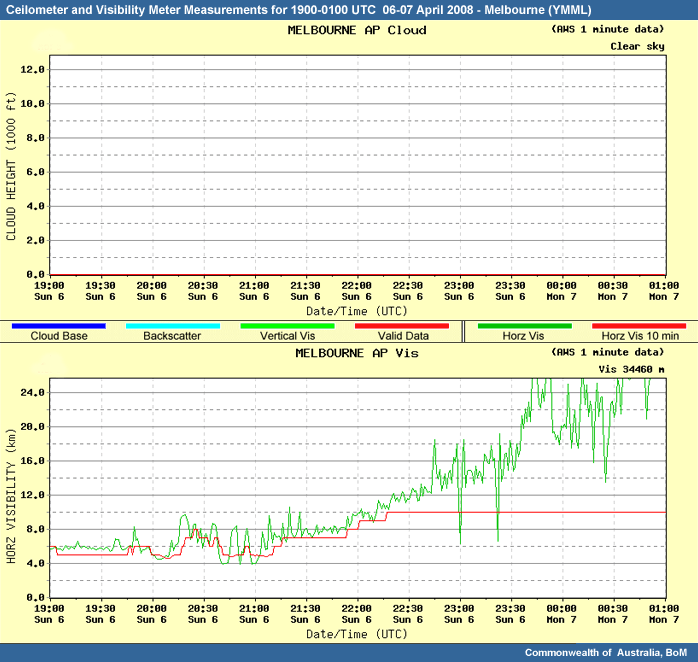Image resolution: width=698 pixels, height=662 pixels.
Task: Click the red Horz Vis 10 min swatch
Action: click(639, 326)
